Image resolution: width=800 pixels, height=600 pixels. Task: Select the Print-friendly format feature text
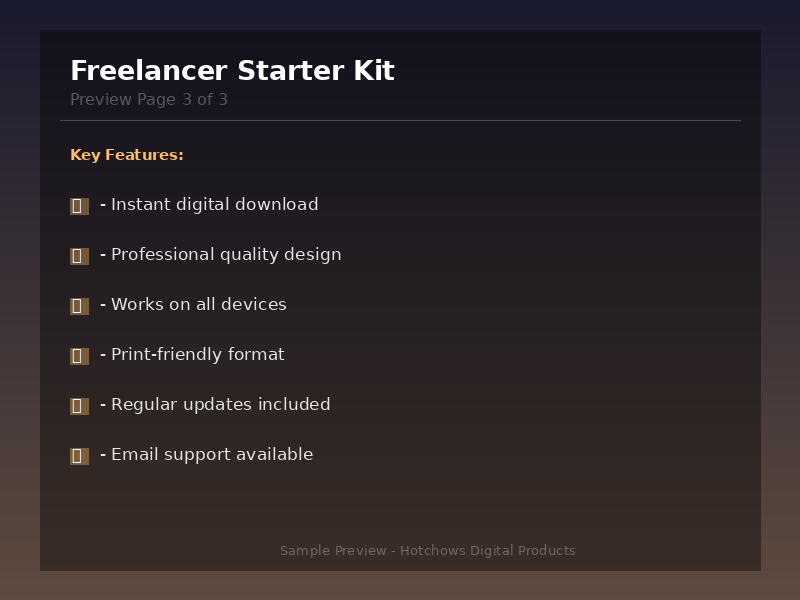[x=197, y=355]
